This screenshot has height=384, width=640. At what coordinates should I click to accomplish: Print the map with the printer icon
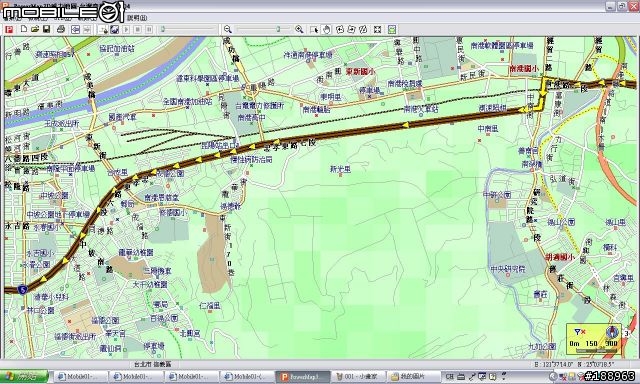point(61,29)
